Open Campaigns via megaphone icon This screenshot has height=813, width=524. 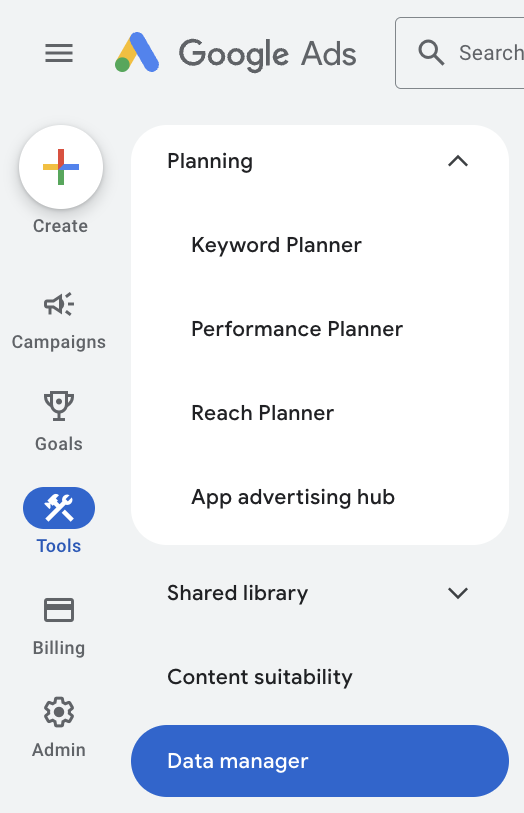(59, 304)
